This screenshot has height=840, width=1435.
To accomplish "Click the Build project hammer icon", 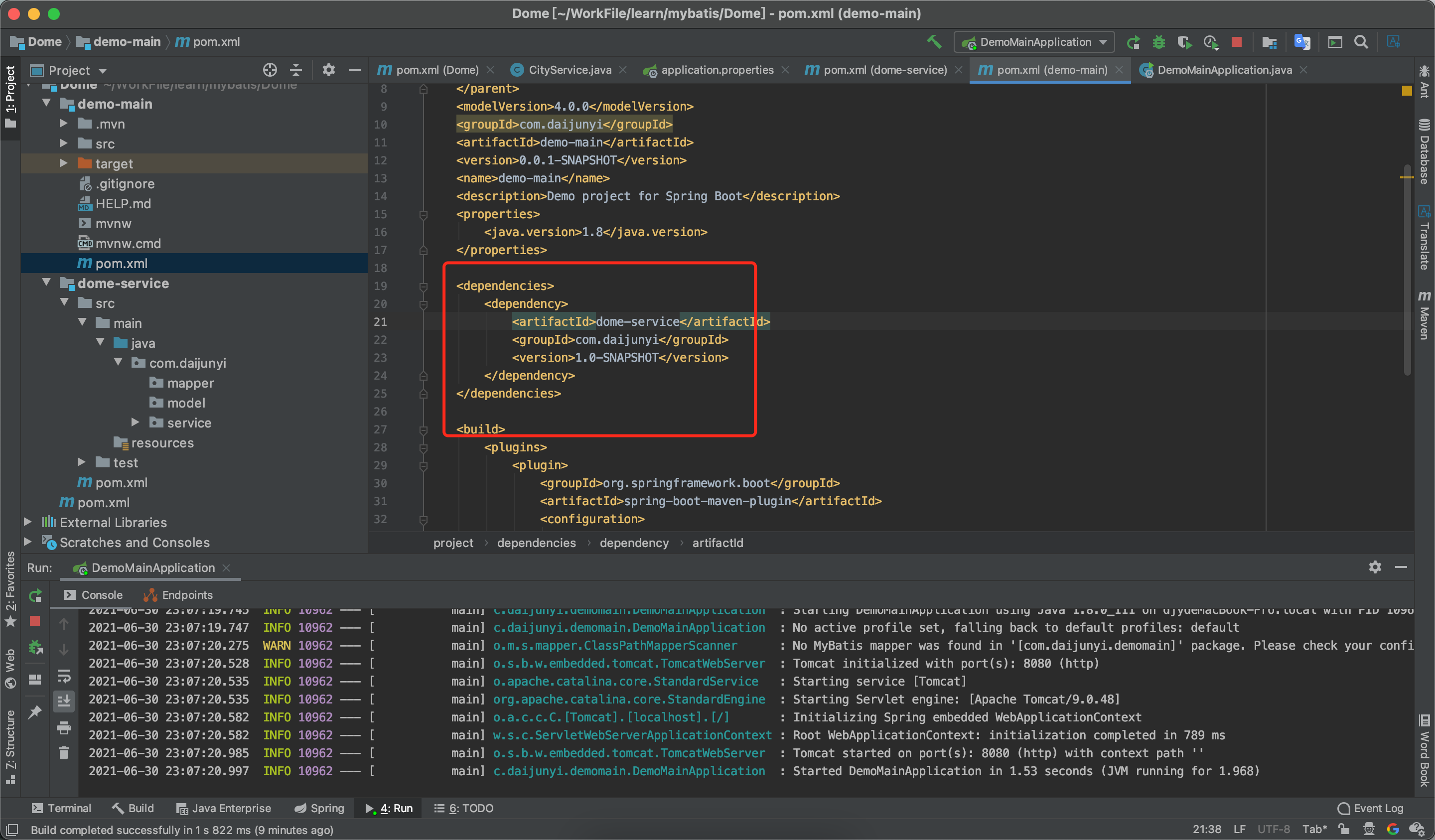I will pyautogui.click(x=934, y=41).
